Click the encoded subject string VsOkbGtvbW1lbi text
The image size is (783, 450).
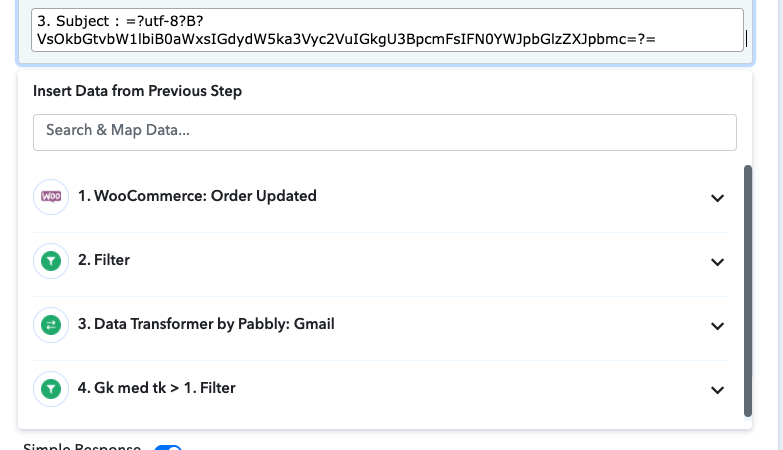tap(346, 39)
